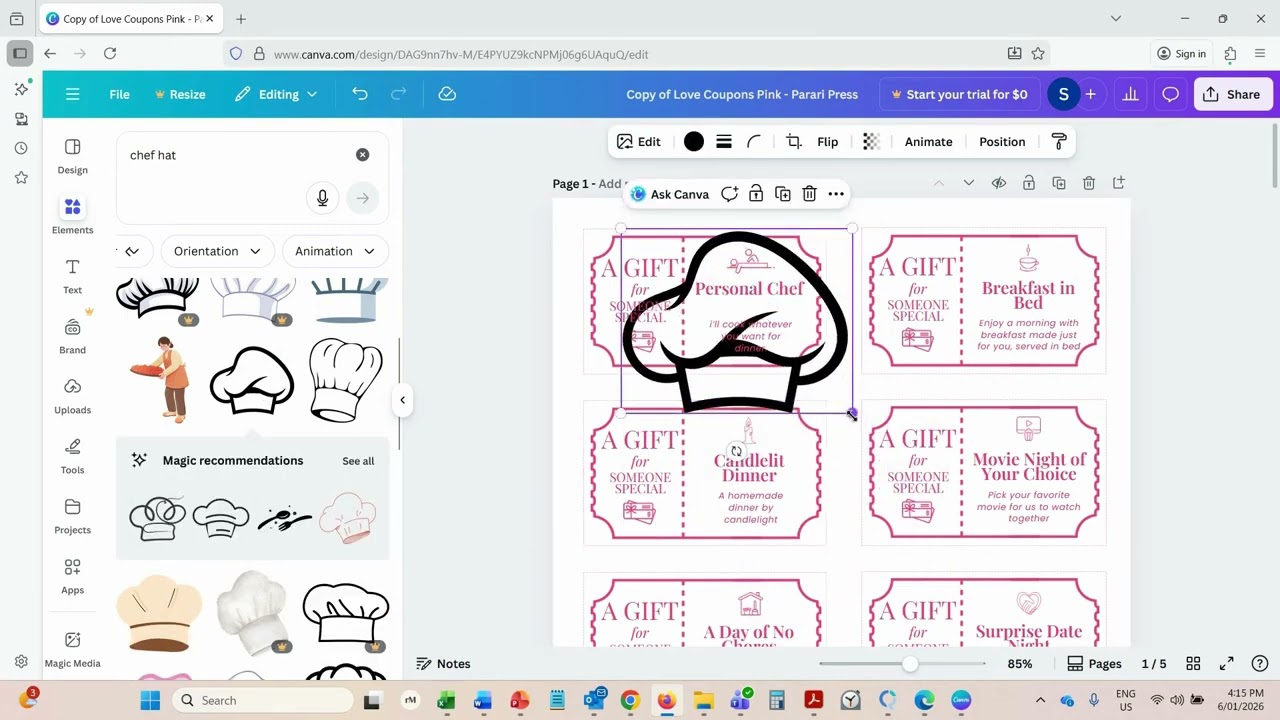Toggle the Pages thumbnail strip
Viewport: 1280px width, 720px height.
click(1095, 664)
